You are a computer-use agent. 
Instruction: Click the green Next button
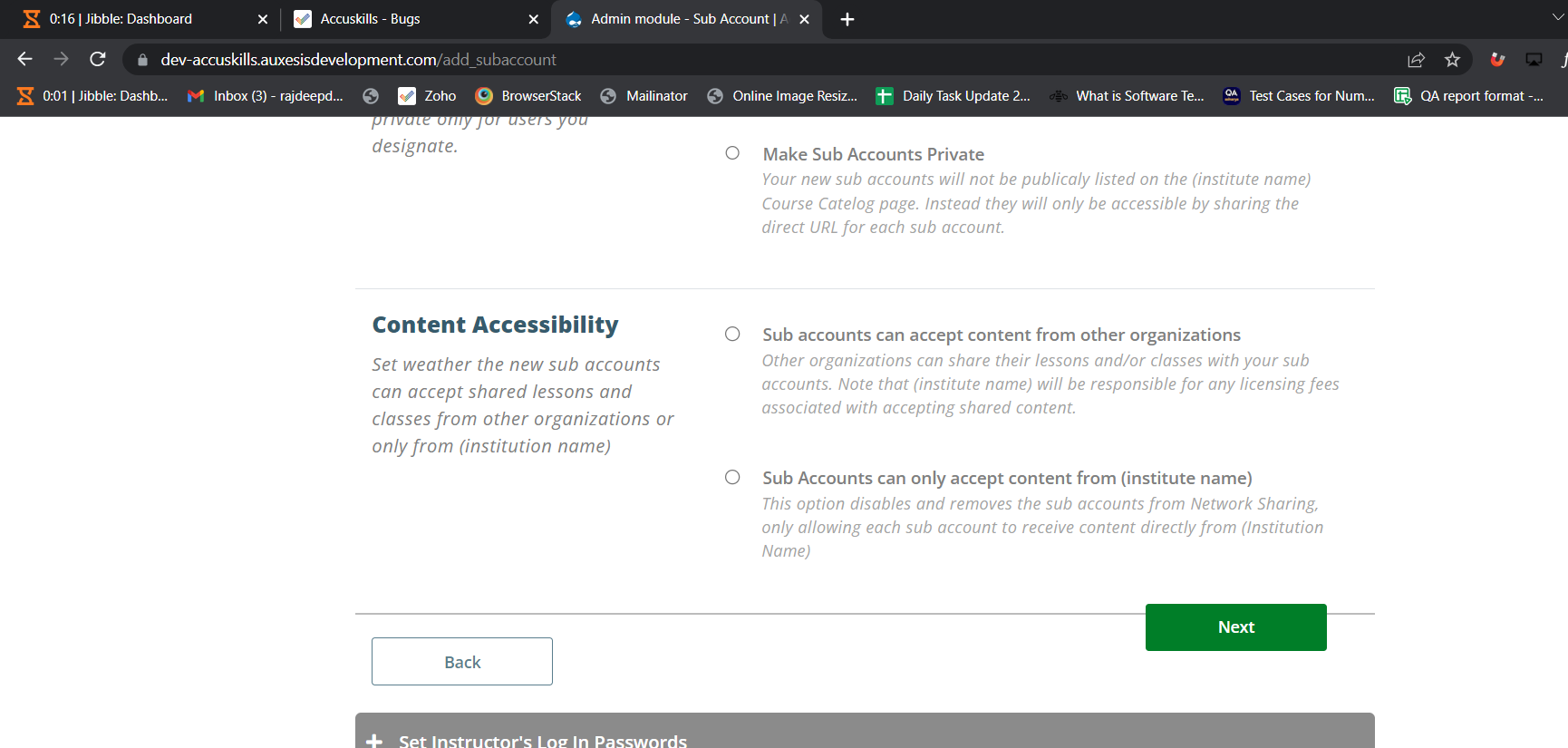[x=1235, y=627]
